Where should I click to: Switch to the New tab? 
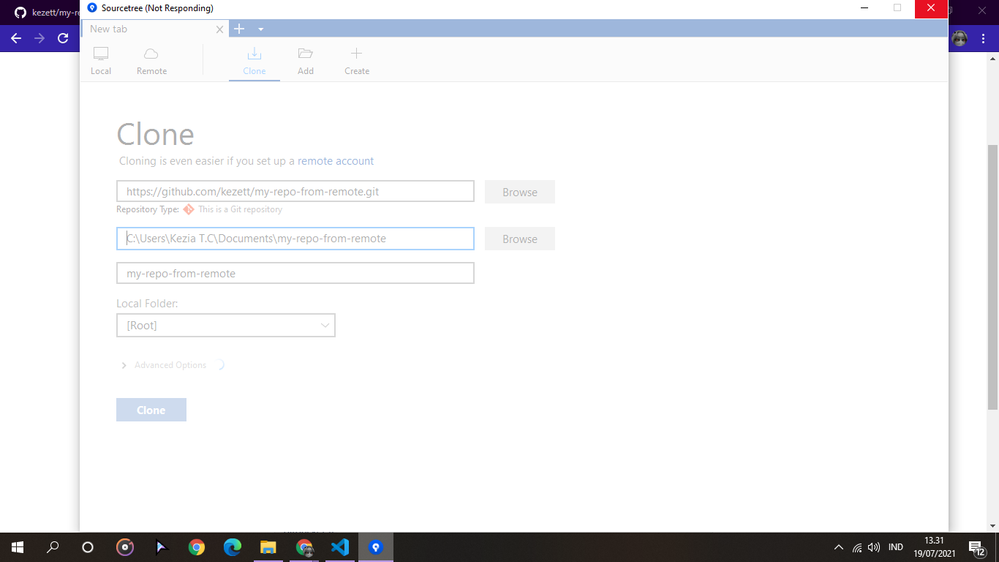[x=148, y=29]
